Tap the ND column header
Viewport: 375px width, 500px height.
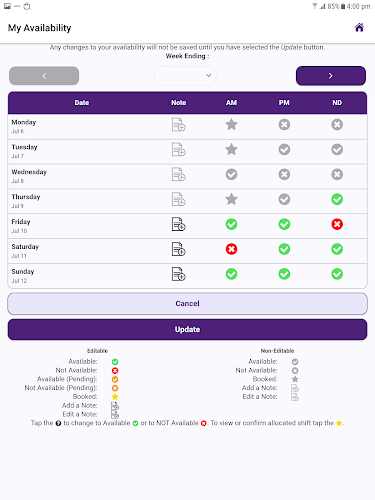click(337, 103)
